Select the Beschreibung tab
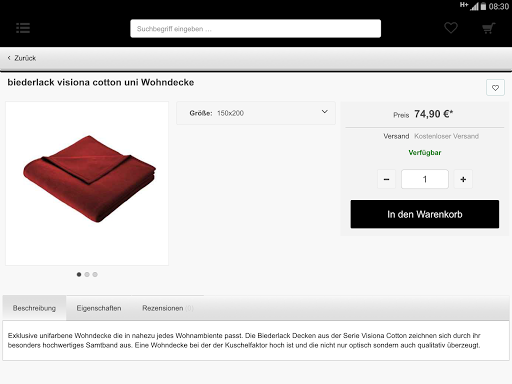Image resolution: width=512 pixels, height=384 pixels. (34, 308)
